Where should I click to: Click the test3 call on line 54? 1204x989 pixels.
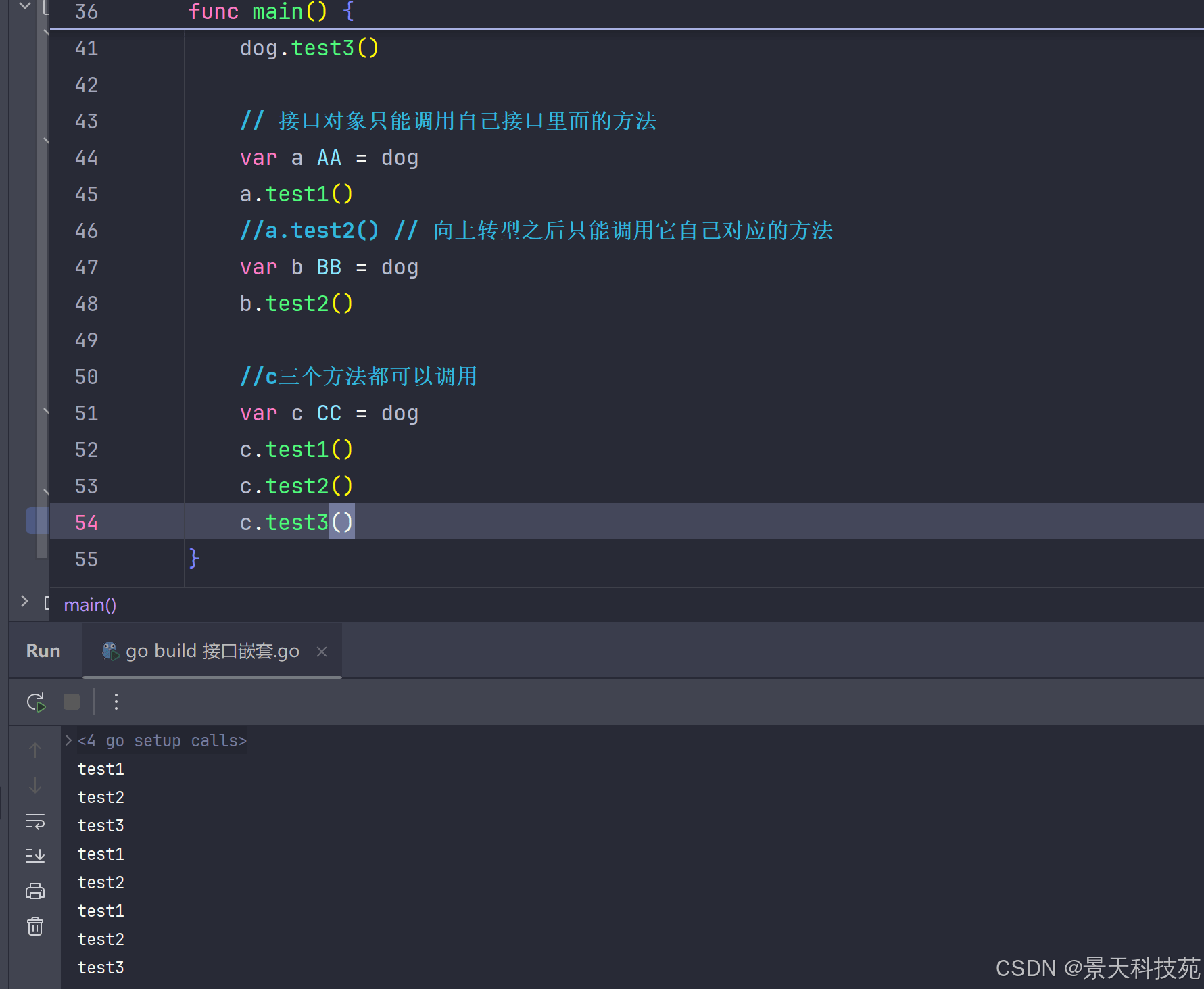(x=296, y=523)
